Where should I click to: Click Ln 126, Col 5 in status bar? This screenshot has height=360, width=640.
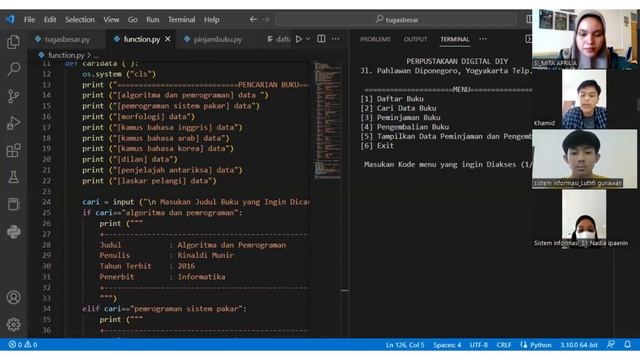point(405,345)
